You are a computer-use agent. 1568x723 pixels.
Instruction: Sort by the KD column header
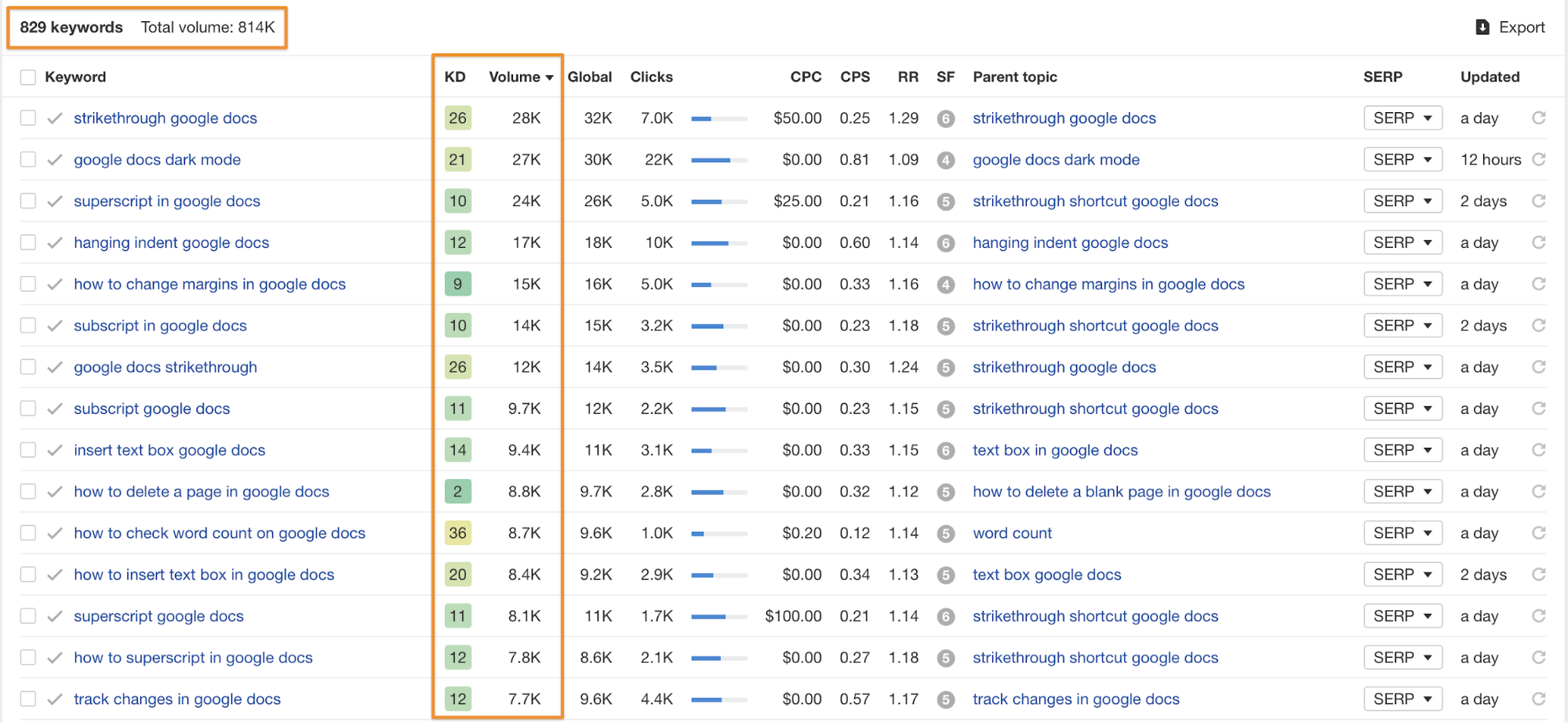point(455,77)
